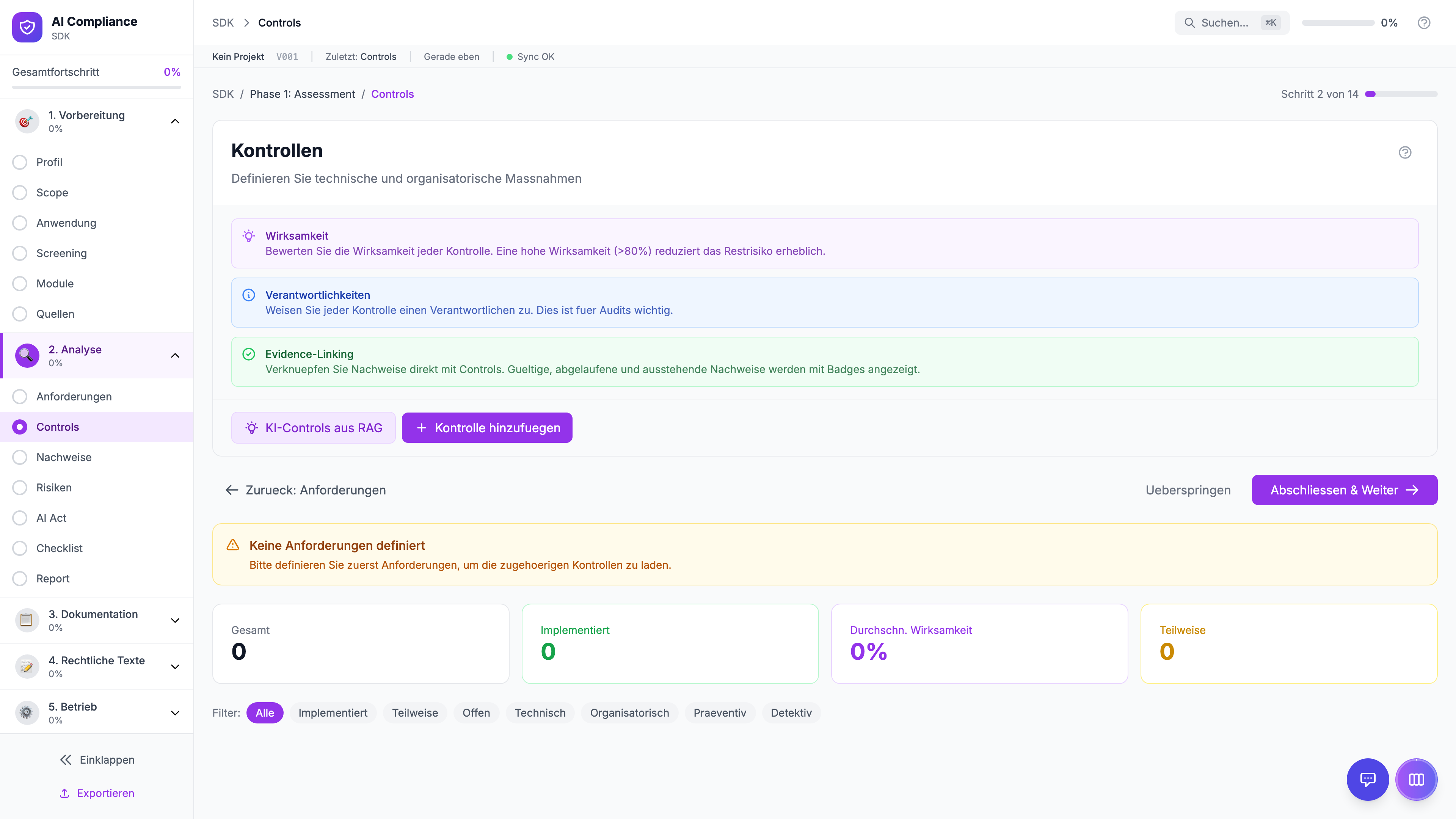Open the chat assistant floating button
1456x819 pixels.
[1367, 780]
